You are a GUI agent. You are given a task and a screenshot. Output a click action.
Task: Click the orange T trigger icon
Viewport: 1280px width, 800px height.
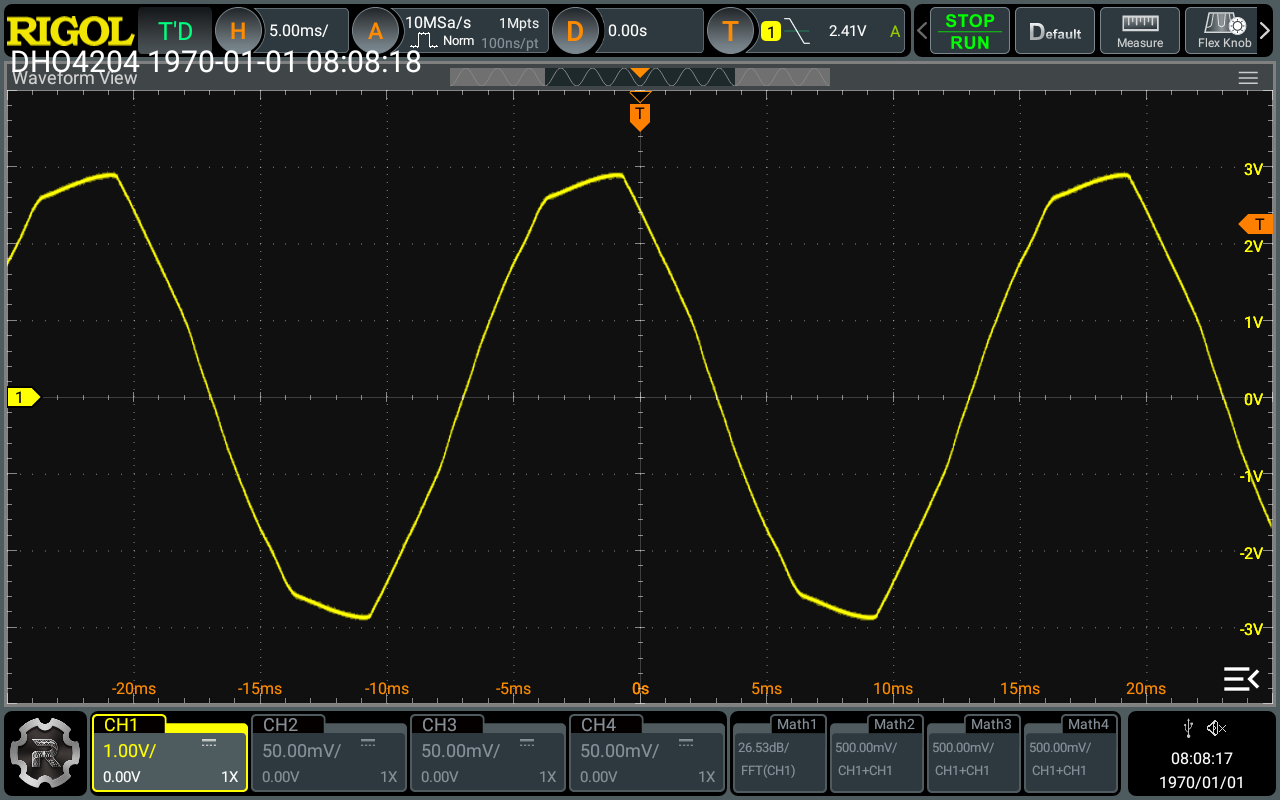tap(730, 31)
